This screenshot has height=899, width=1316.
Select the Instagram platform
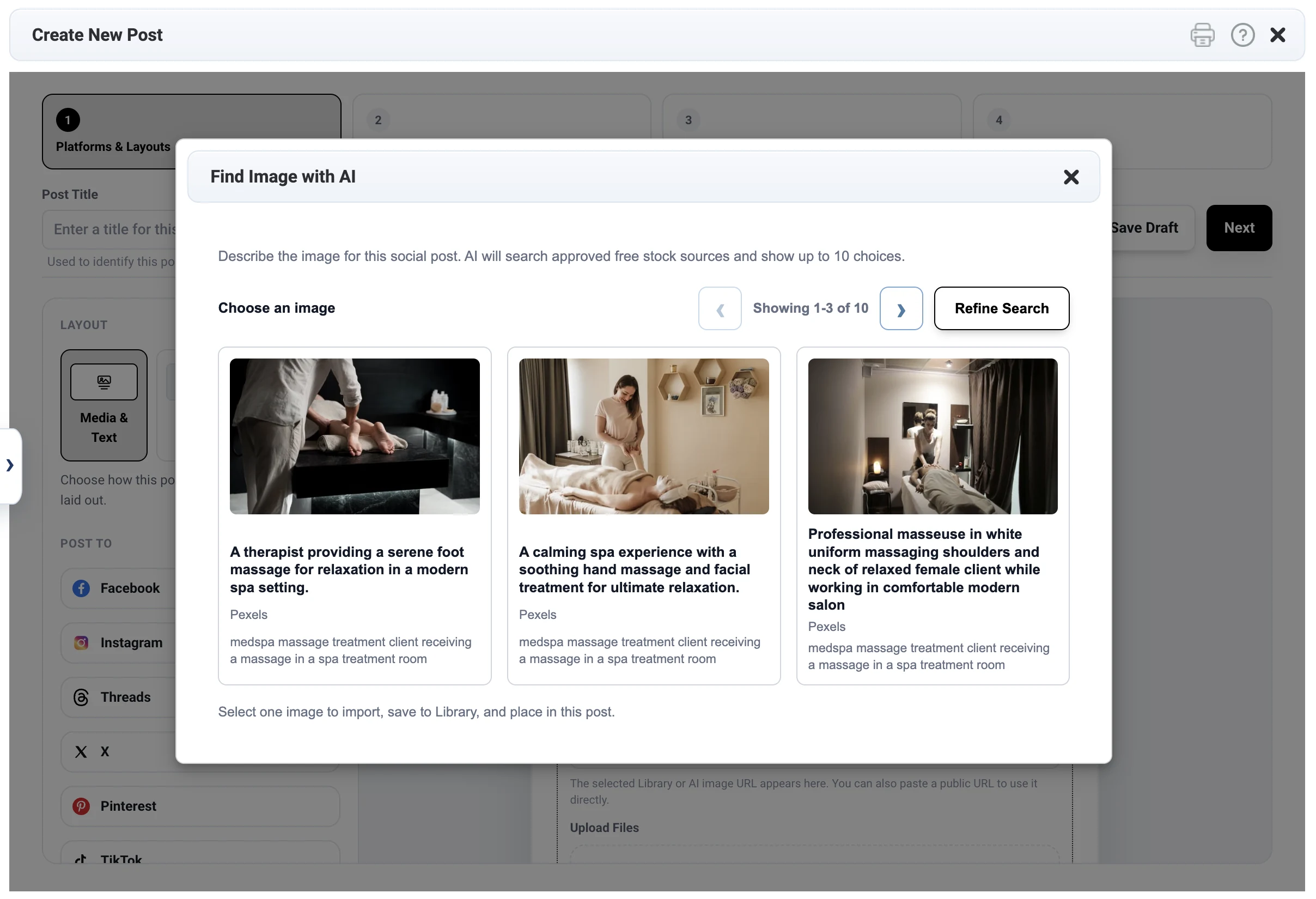pos(119,643)
